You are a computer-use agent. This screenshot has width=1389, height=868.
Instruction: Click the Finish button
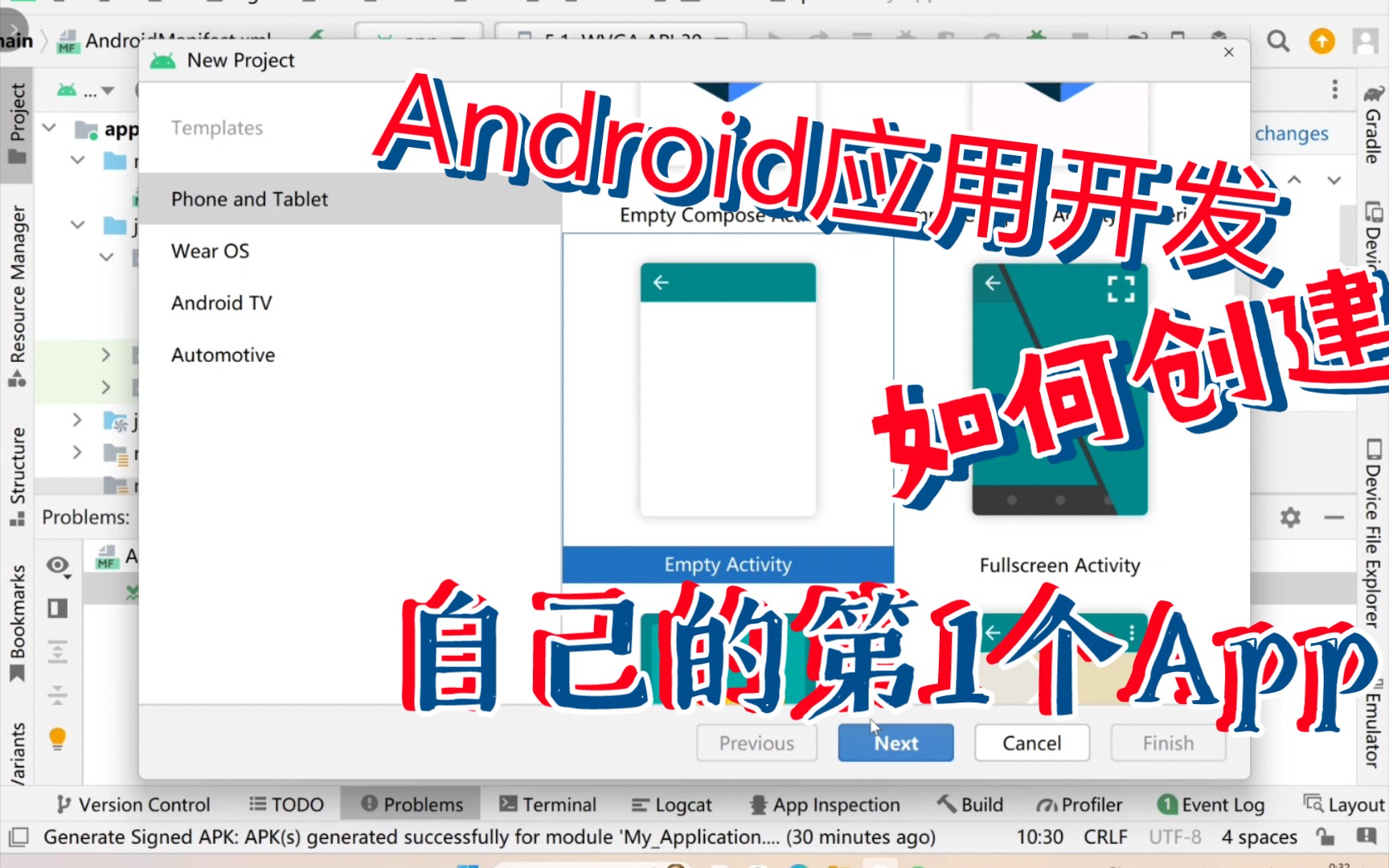pos(1168,743)
